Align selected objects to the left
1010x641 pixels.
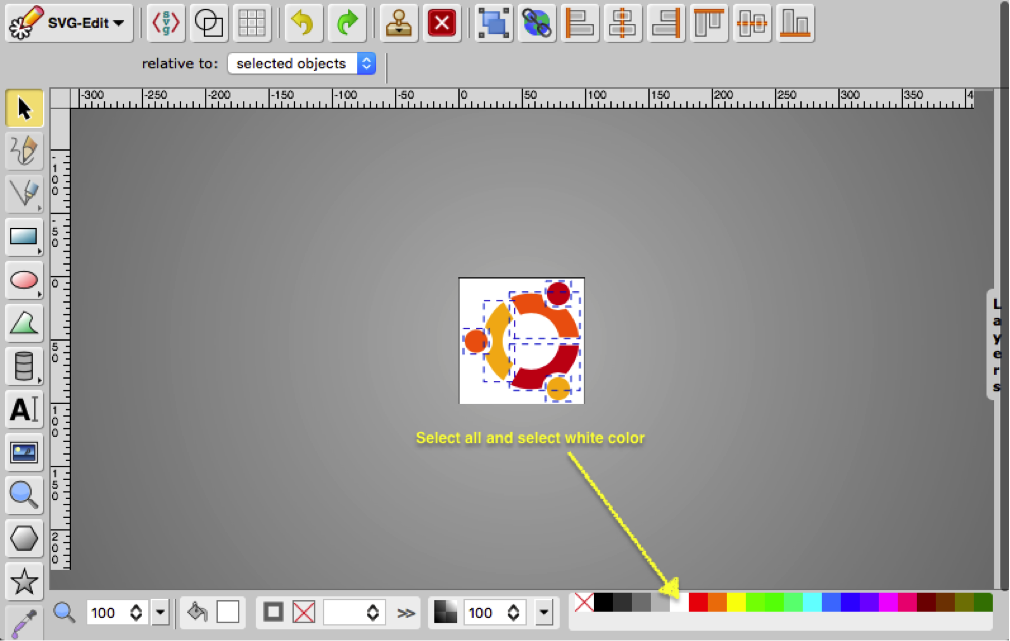point(580,22)
